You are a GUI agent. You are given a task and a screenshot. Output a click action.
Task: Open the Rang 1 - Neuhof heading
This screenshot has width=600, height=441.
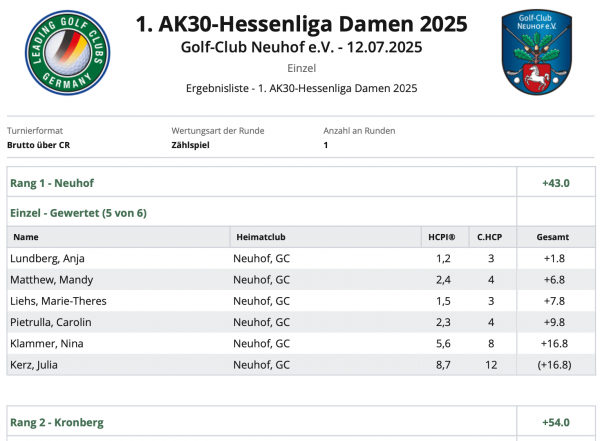(x=52, y=183)
